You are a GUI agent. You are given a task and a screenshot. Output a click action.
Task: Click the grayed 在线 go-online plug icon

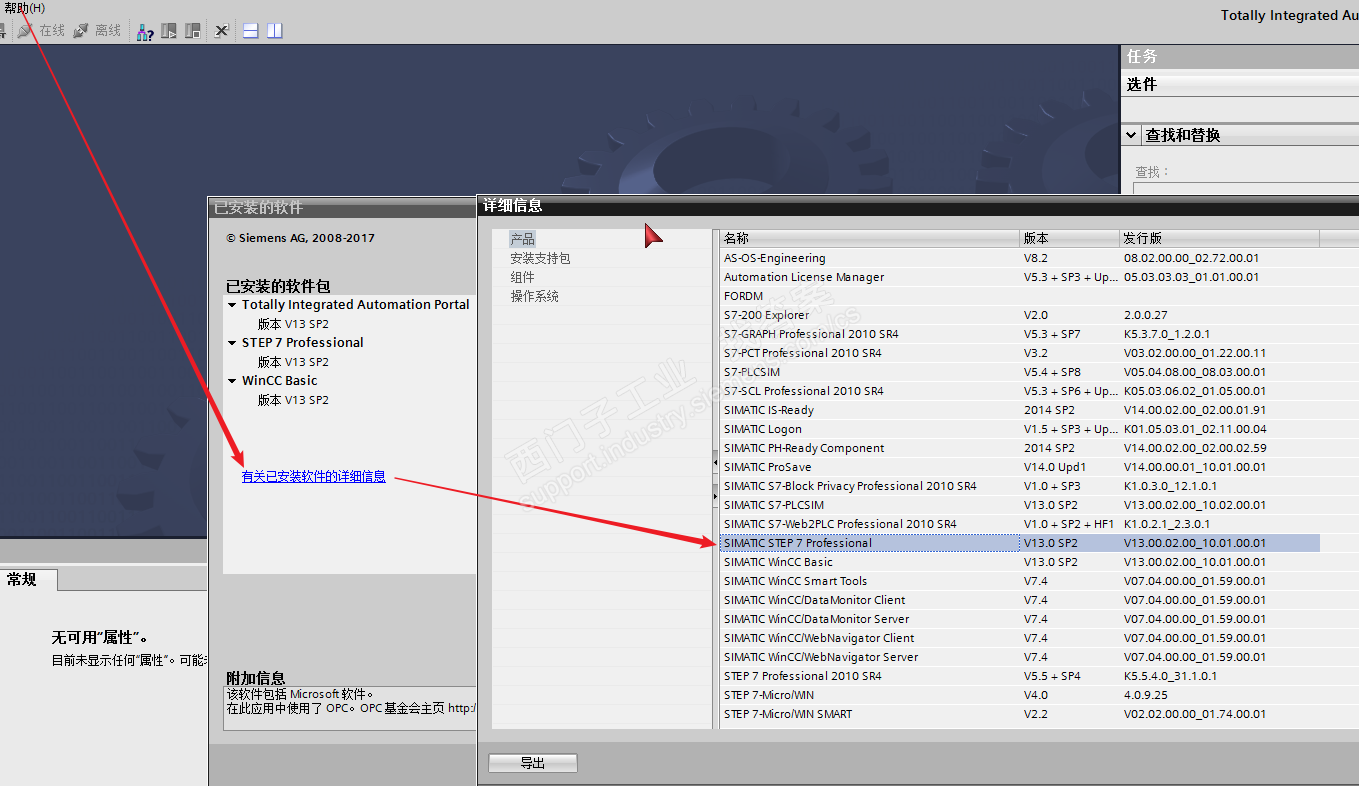(25, 31)
